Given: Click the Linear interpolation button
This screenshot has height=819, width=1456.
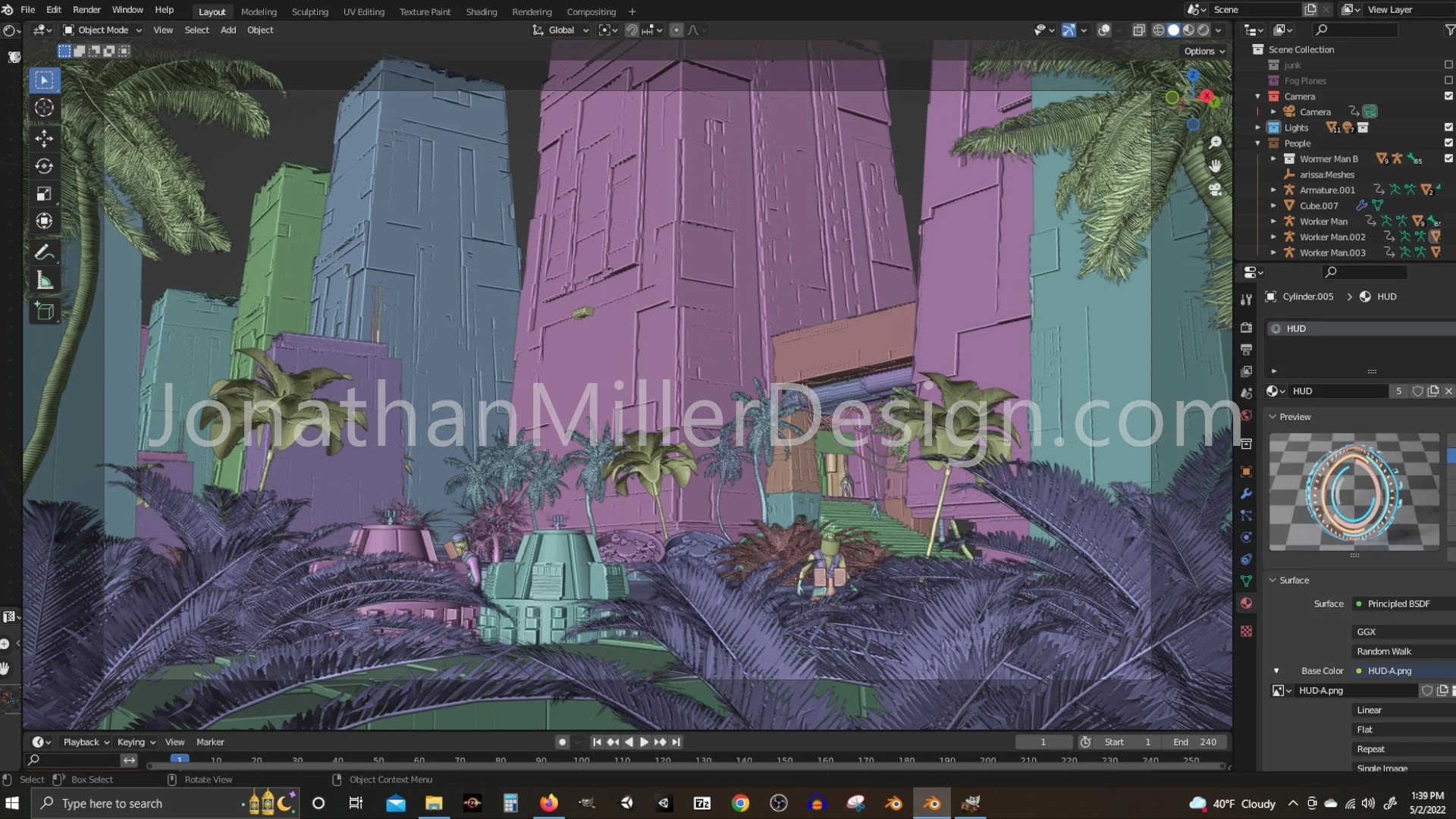Looking at the screenshot, I should point(1403,711).
